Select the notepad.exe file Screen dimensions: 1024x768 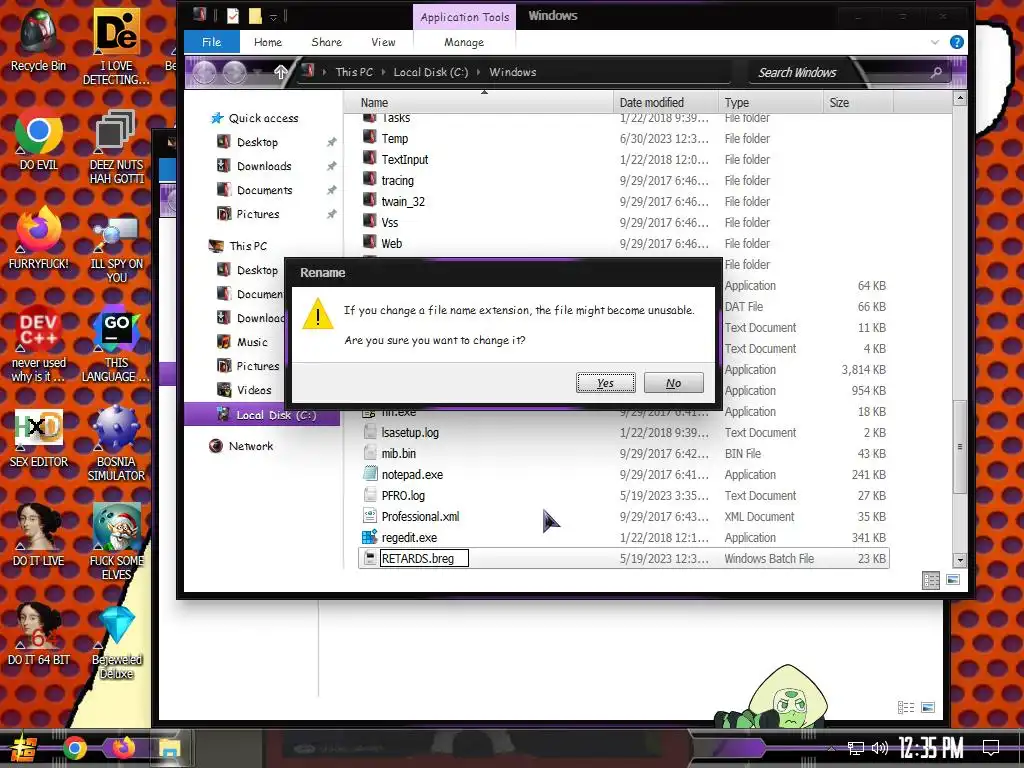(x=624, y=475)
